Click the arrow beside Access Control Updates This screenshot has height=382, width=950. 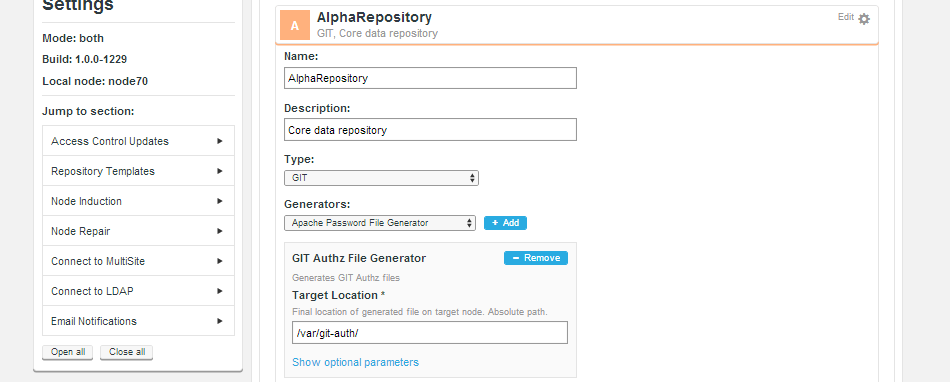220,141
